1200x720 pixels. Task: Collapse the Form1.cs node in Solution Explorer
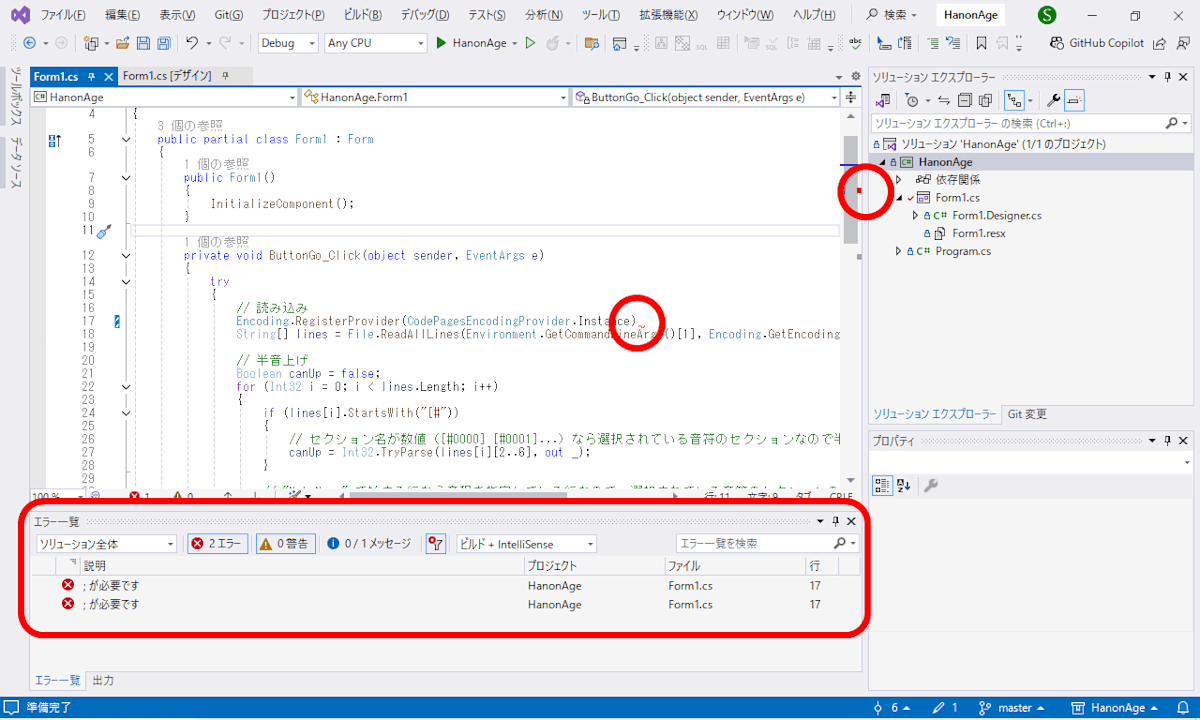[x=898, y=198]
